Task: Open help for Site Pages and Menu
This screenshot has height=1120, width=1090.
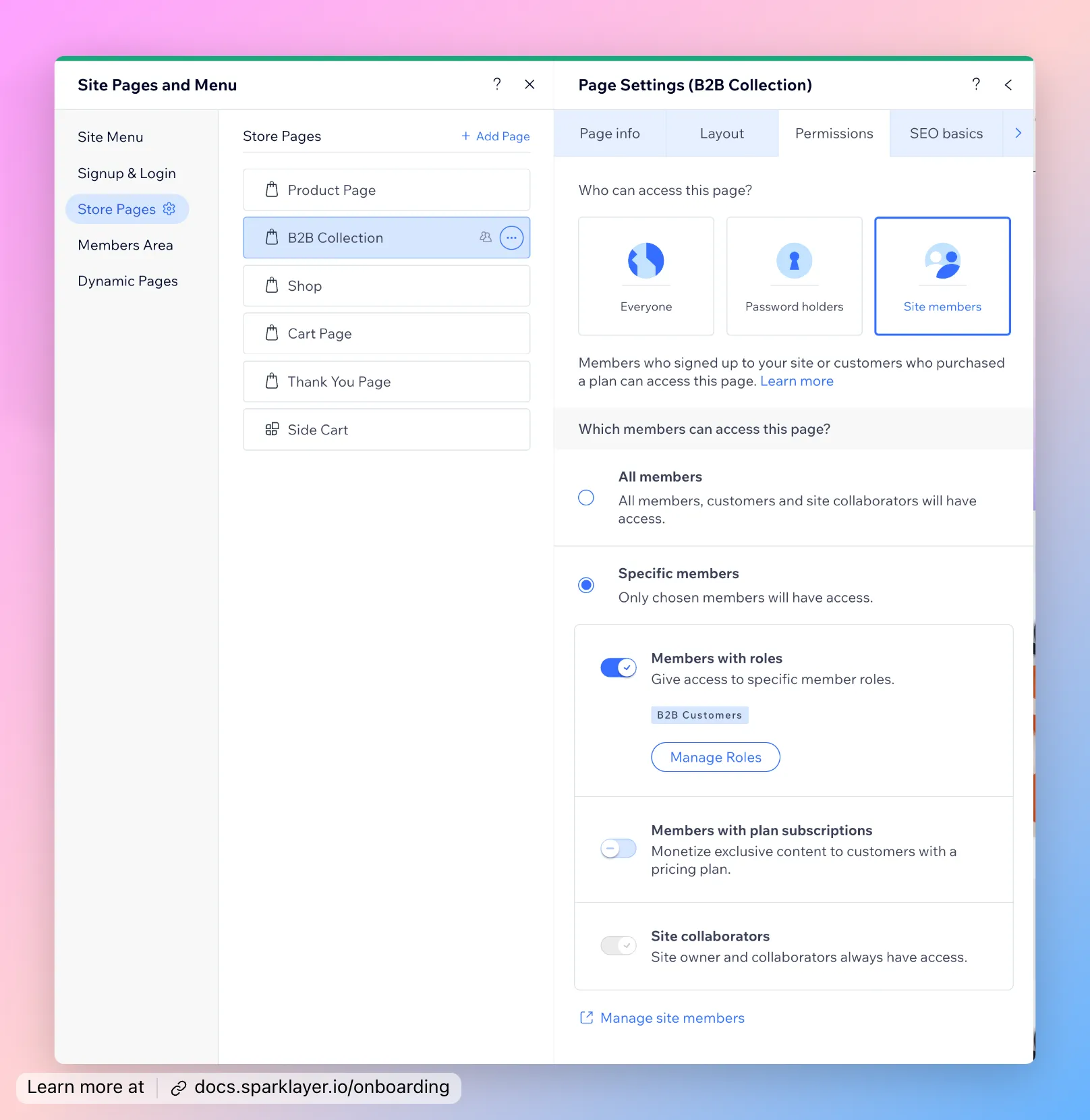Action: pyautogui.click(x=497, y=84)
